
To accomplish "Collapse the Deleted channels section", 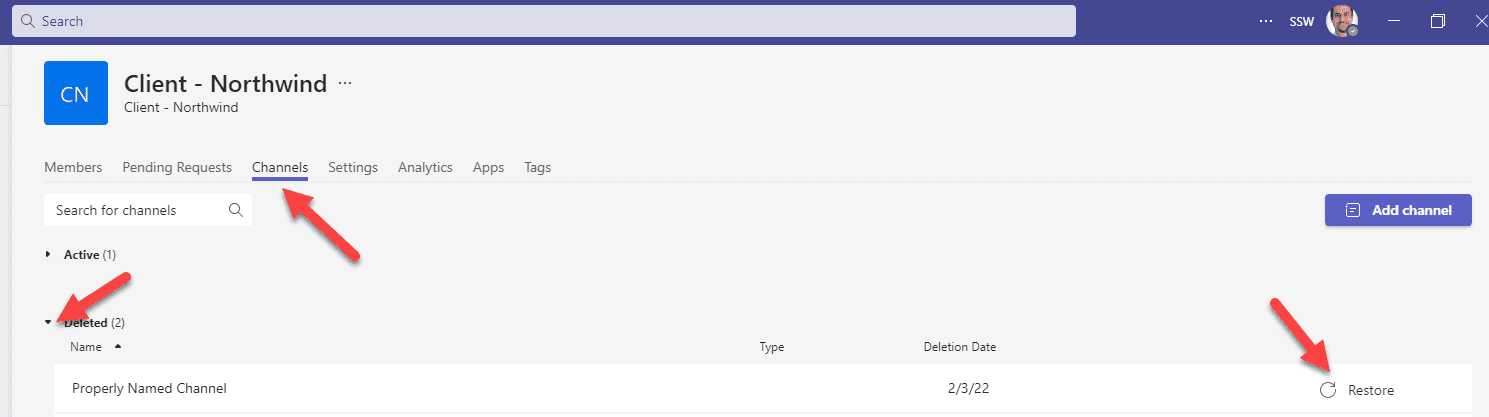I will tap(48, 323).
